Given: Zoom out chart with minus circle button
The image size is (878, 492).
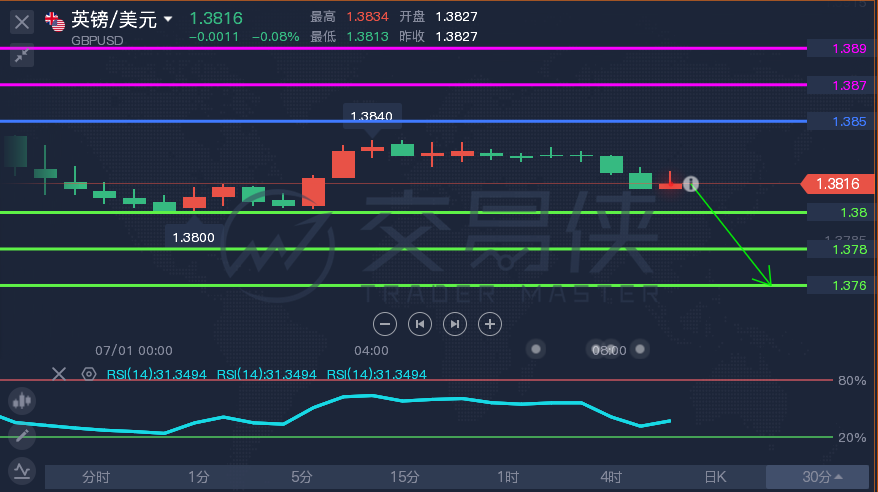Looking at the screenshot, I should coord(385,324).
